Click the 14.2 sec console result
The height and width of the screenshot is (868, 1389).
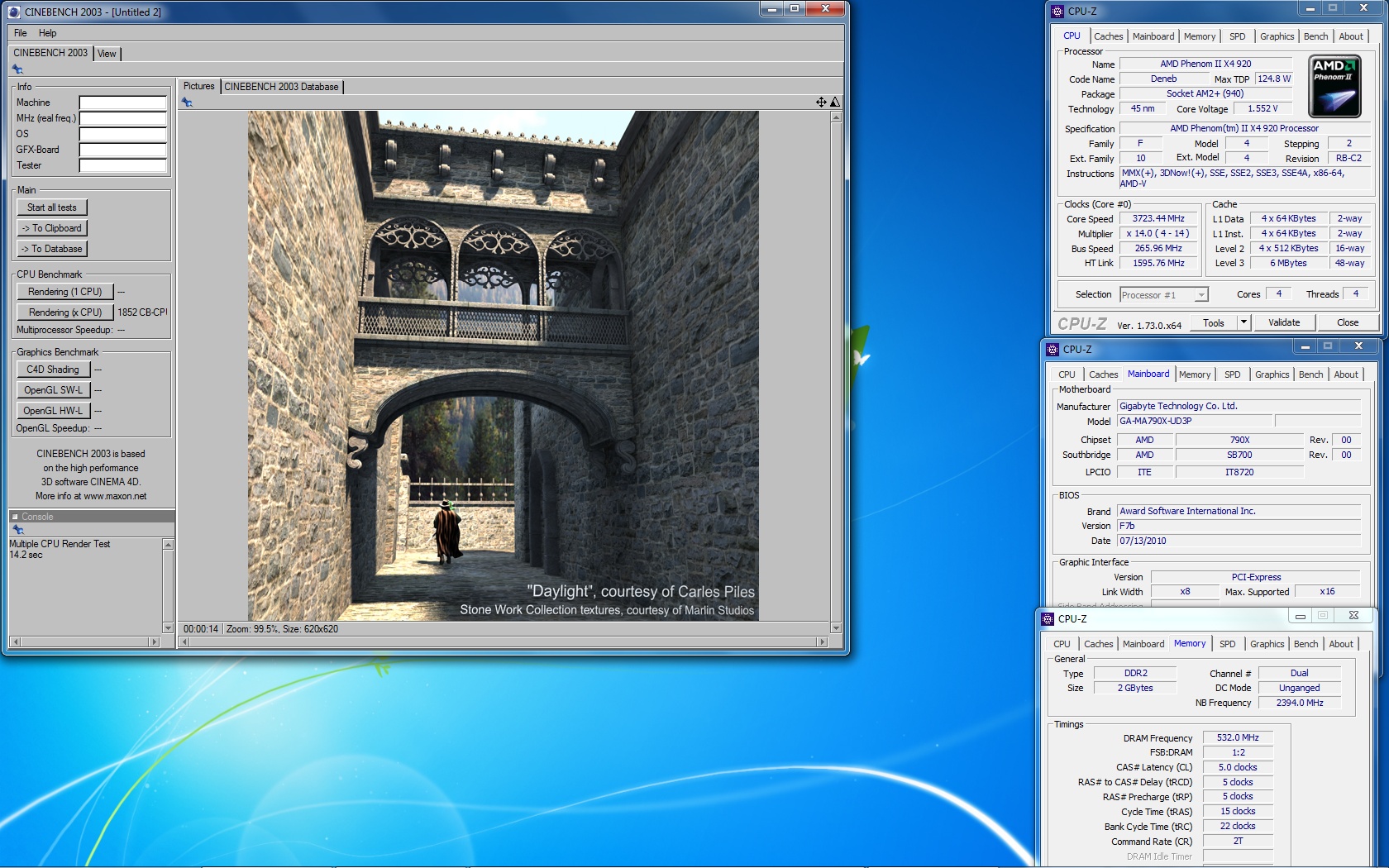pyautogui.click(x=26, y=555)
